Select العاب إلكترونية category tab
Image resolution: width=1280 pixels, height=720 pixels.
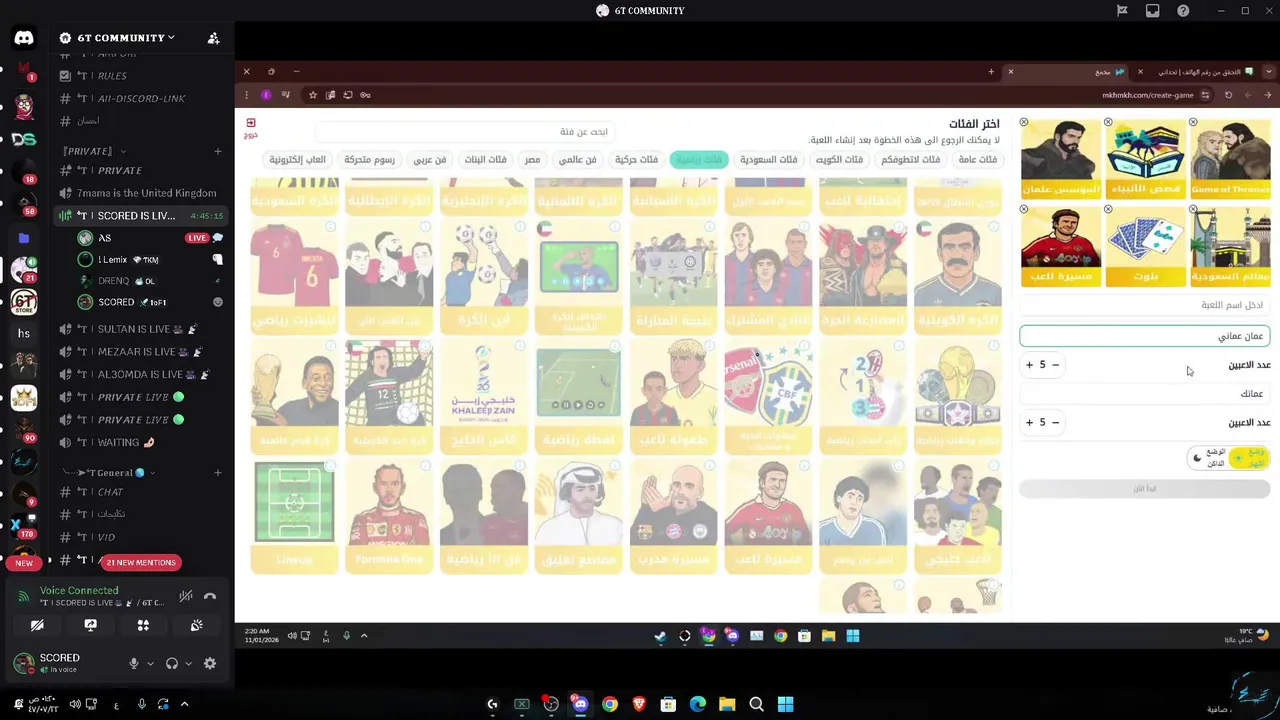tap(297, 160)
